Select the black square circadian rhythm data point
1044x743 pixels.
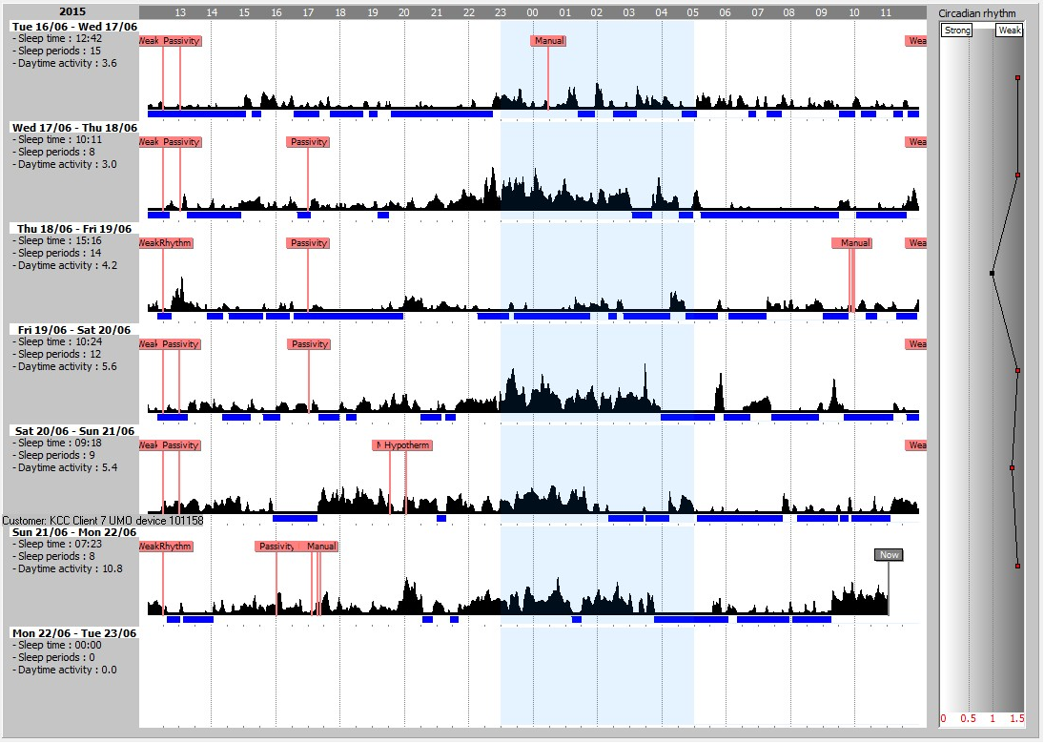click(992, 272)
